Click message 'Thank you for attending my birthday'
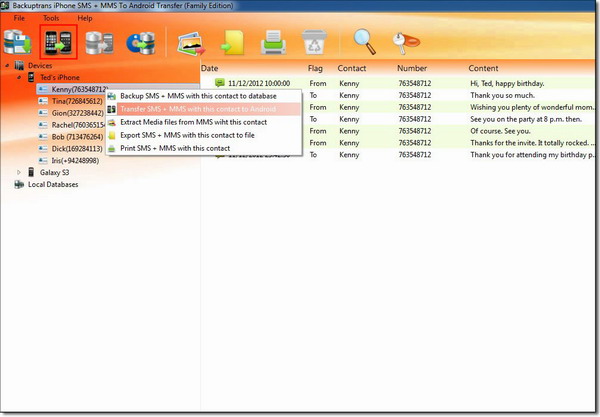Screen dimensions: 600x417 (532, 155)
